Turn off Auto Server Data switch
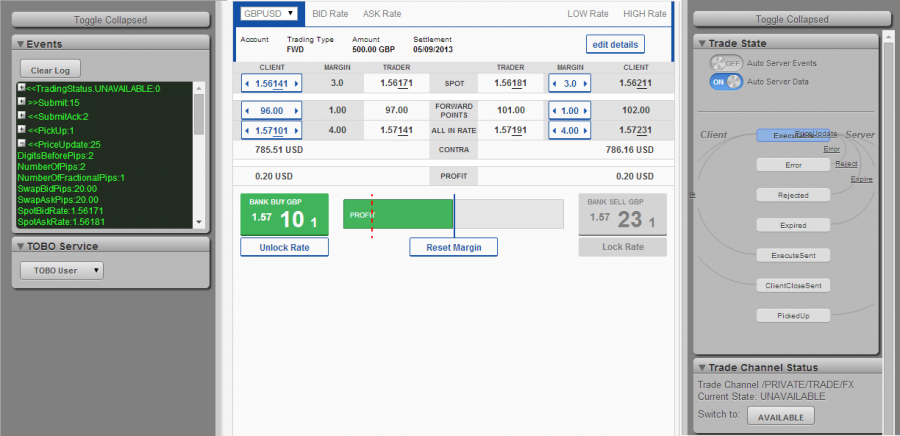This screenshot has height=436, width=900. 726,81
